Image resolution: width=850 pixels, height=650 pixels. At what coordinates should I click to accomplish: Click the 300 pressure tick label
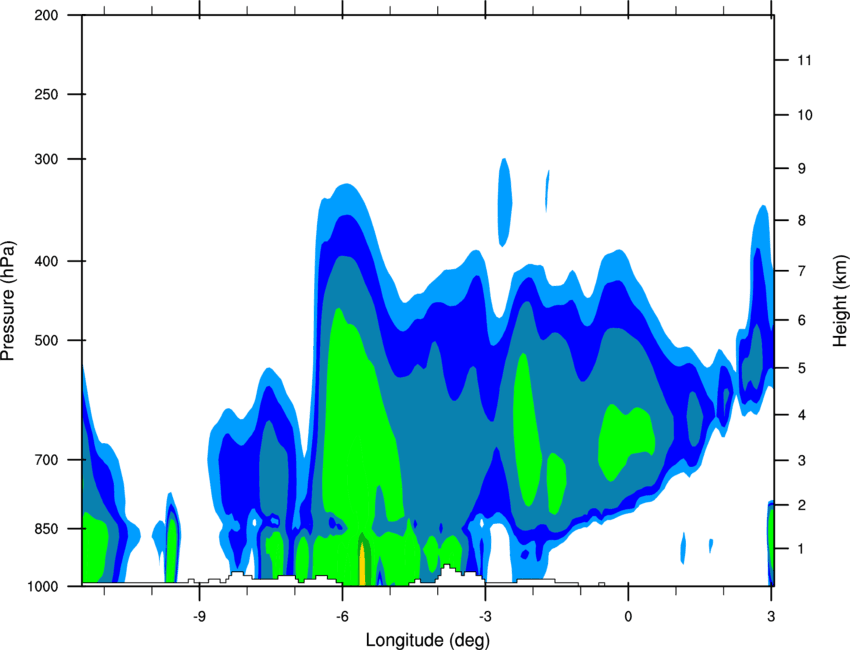coord(46,159)
